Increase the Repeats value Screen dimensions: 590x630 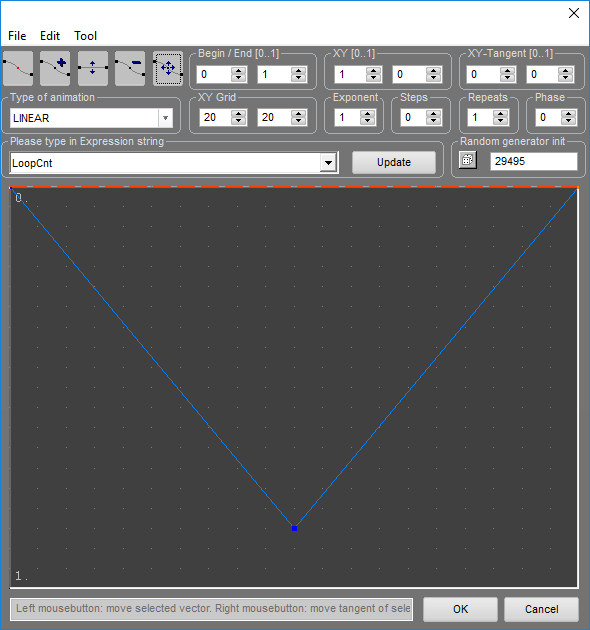(500, 113)
